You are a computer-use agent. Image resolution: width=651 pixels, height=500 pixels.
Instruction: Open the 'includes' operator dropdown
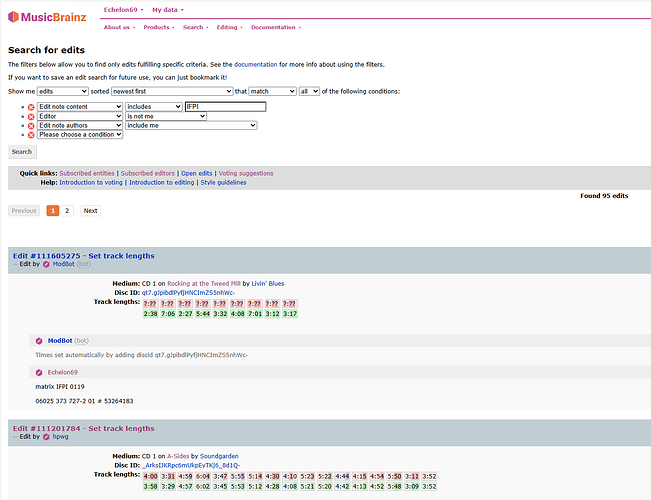(154, 107)
